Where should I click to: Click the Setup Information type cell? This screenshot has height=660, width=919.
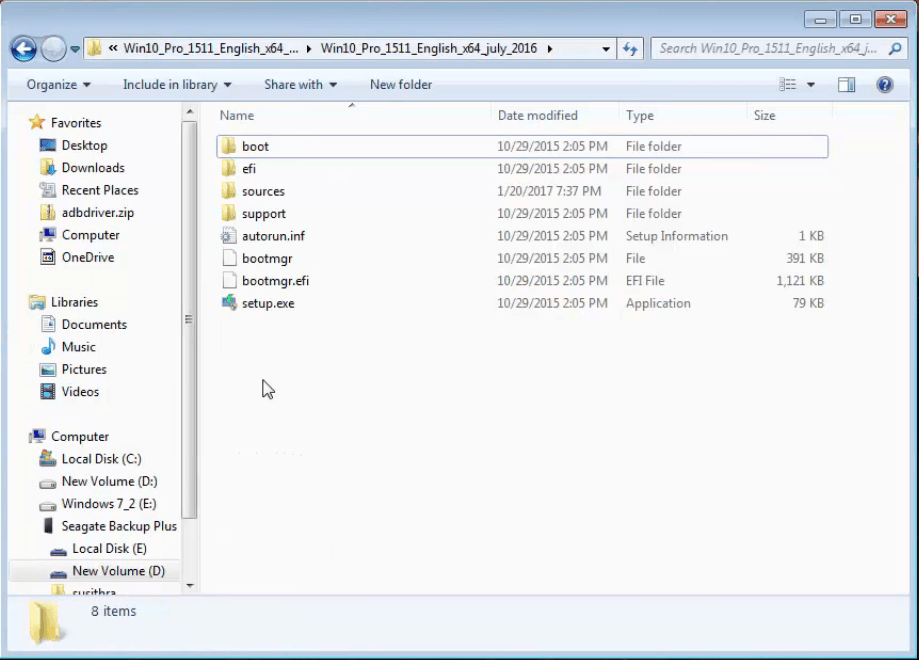[676, 236]
